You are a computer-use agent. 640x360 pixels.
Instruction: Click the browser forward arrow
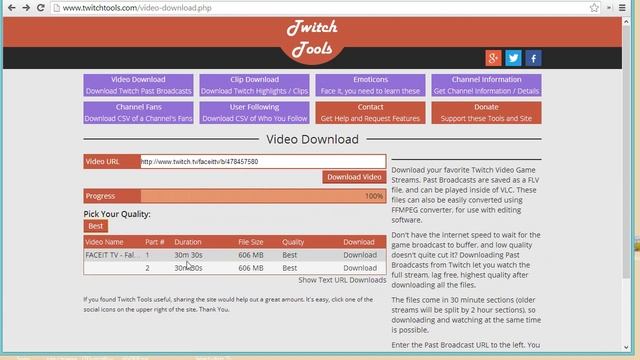(x=26, y=8)
